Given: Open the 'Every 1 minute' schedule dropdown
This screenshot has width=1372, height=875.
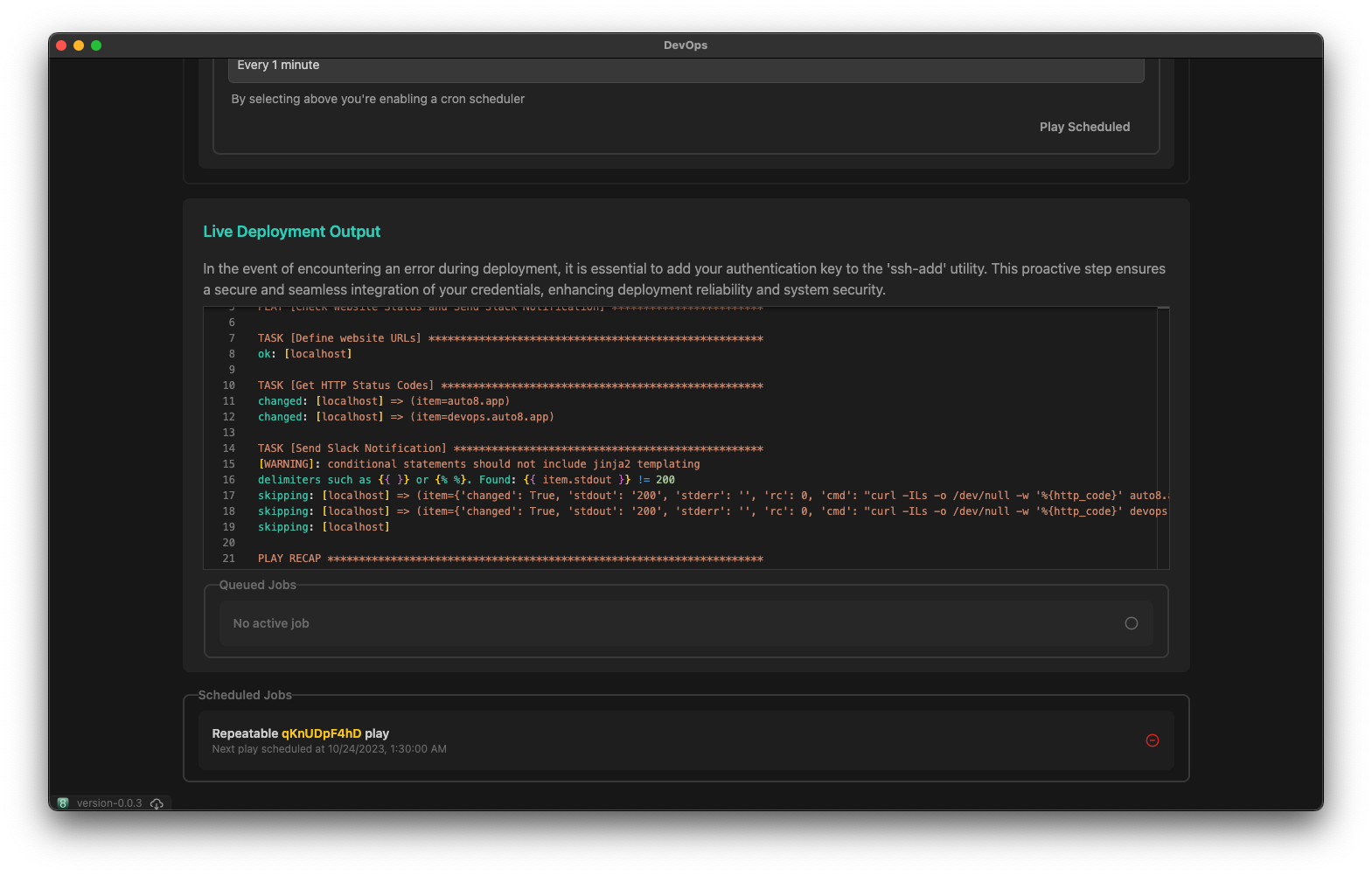Looking at the screenshot, I should (686, 68).
